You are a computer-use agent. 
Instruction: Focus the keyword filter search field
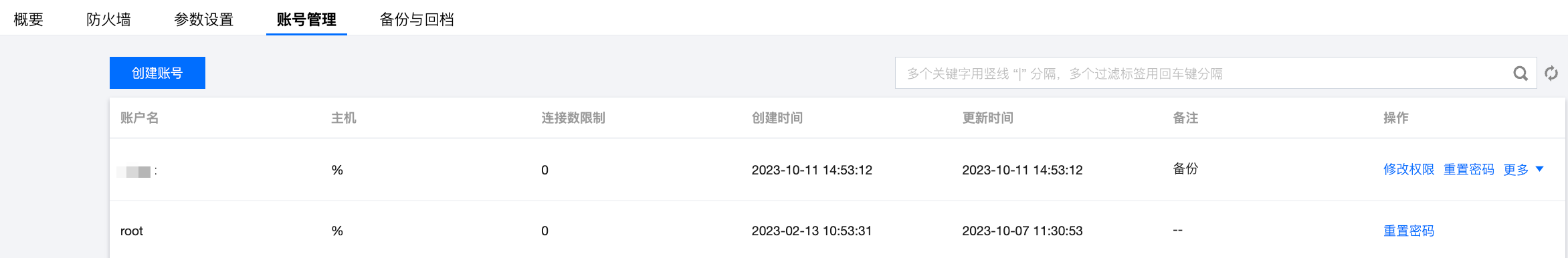(x=1204, y=74)
